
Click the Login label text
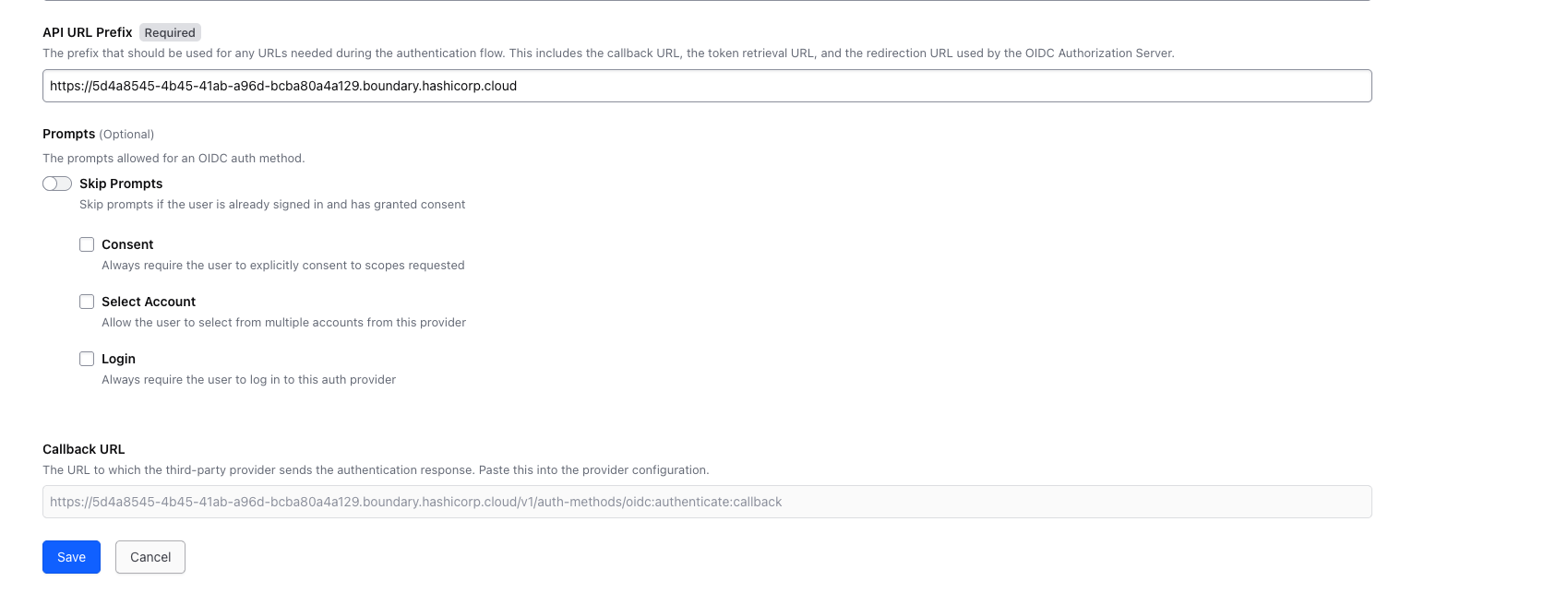coord(118,359)
